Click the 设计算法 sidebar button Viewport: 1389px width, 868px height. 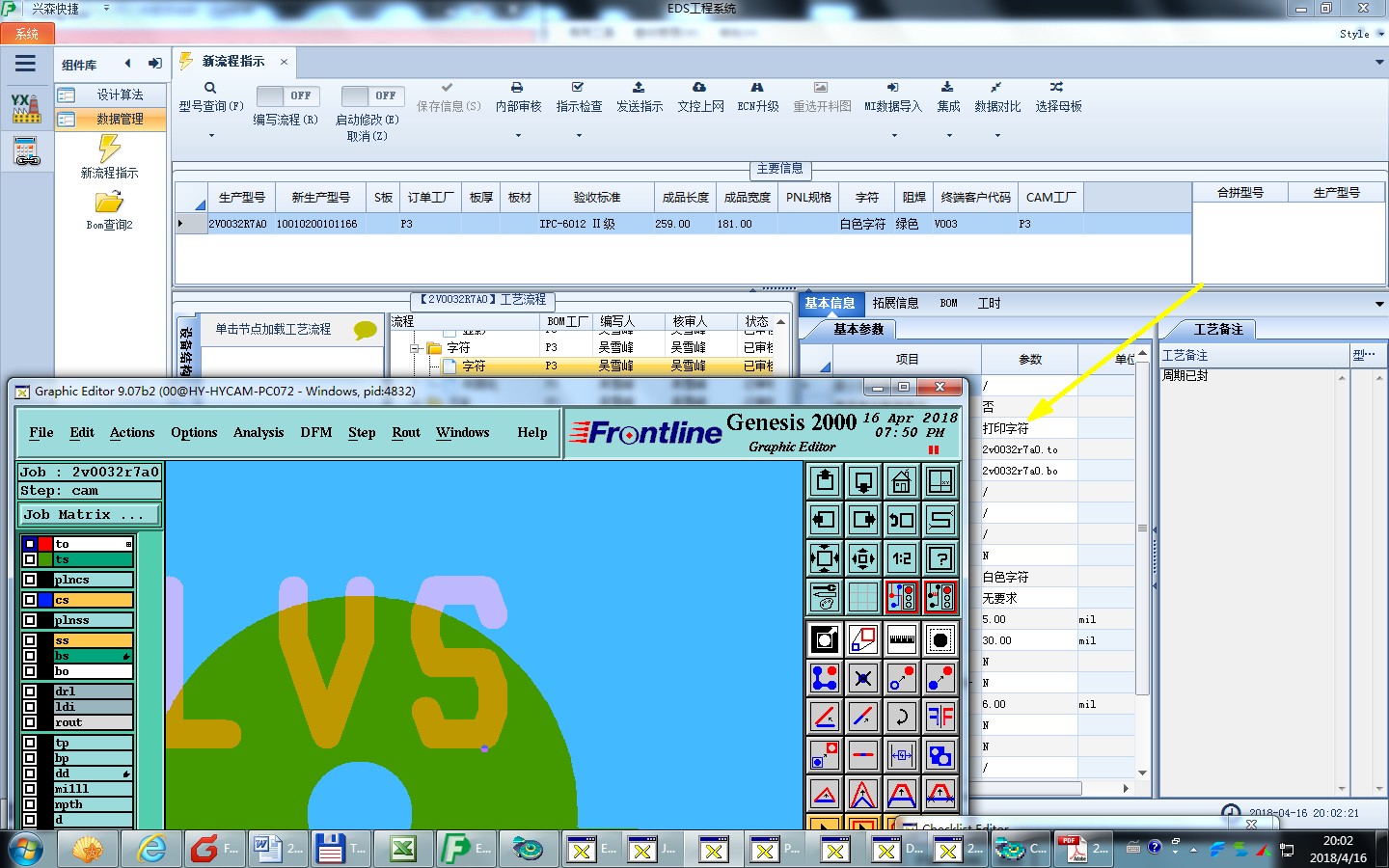click(x=111, y=95)
